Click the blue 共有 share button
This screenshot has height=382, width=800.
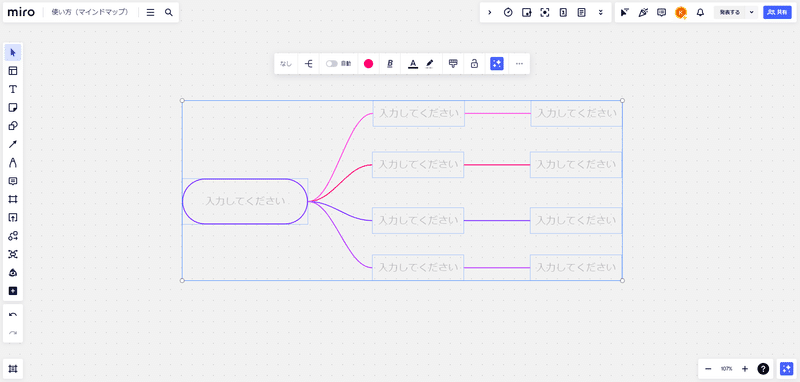tap(778, 12)
